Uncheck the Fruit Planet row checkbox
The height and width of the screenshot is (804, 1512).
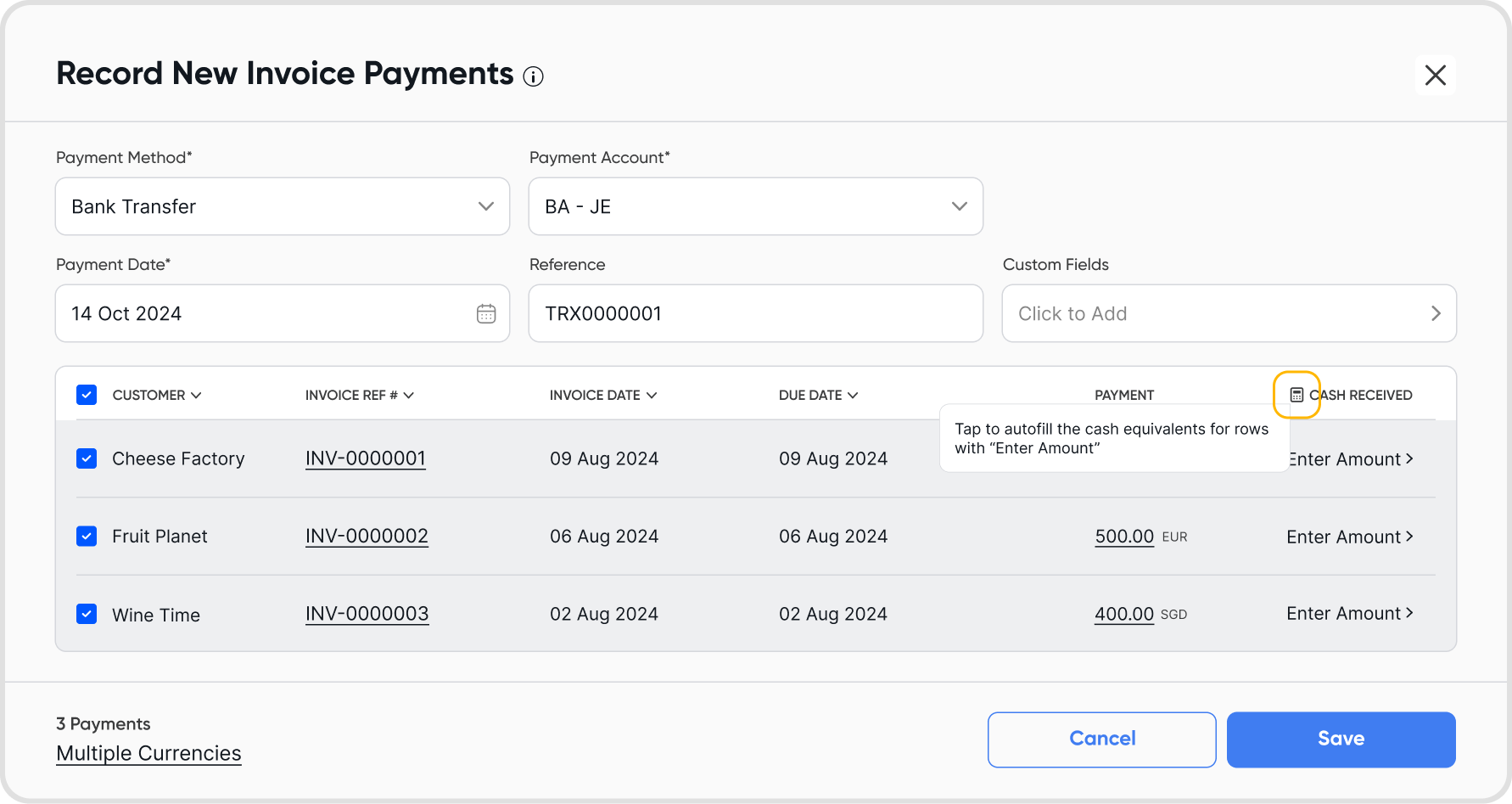click(x=87, y=537)
